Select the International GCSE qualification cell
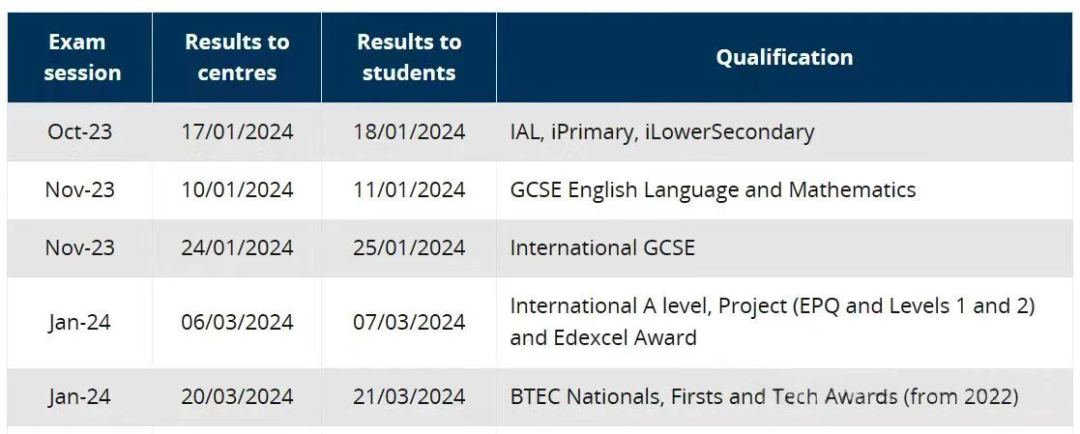 pos(785,248)
